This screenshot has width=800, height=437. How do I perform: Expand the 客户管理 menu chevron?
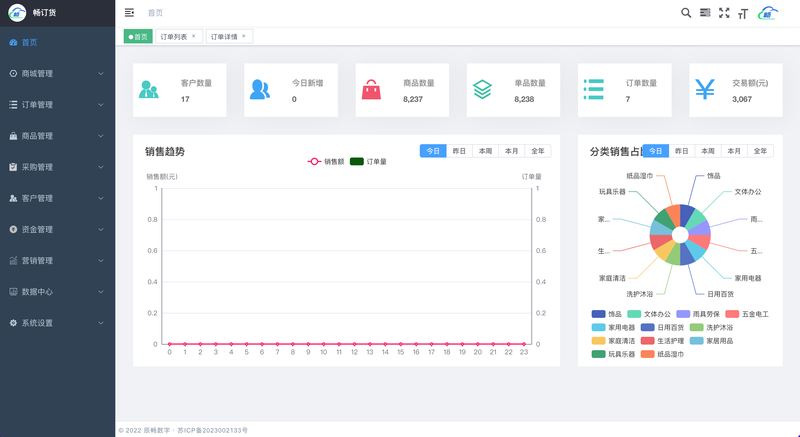[x=101, y=198]
